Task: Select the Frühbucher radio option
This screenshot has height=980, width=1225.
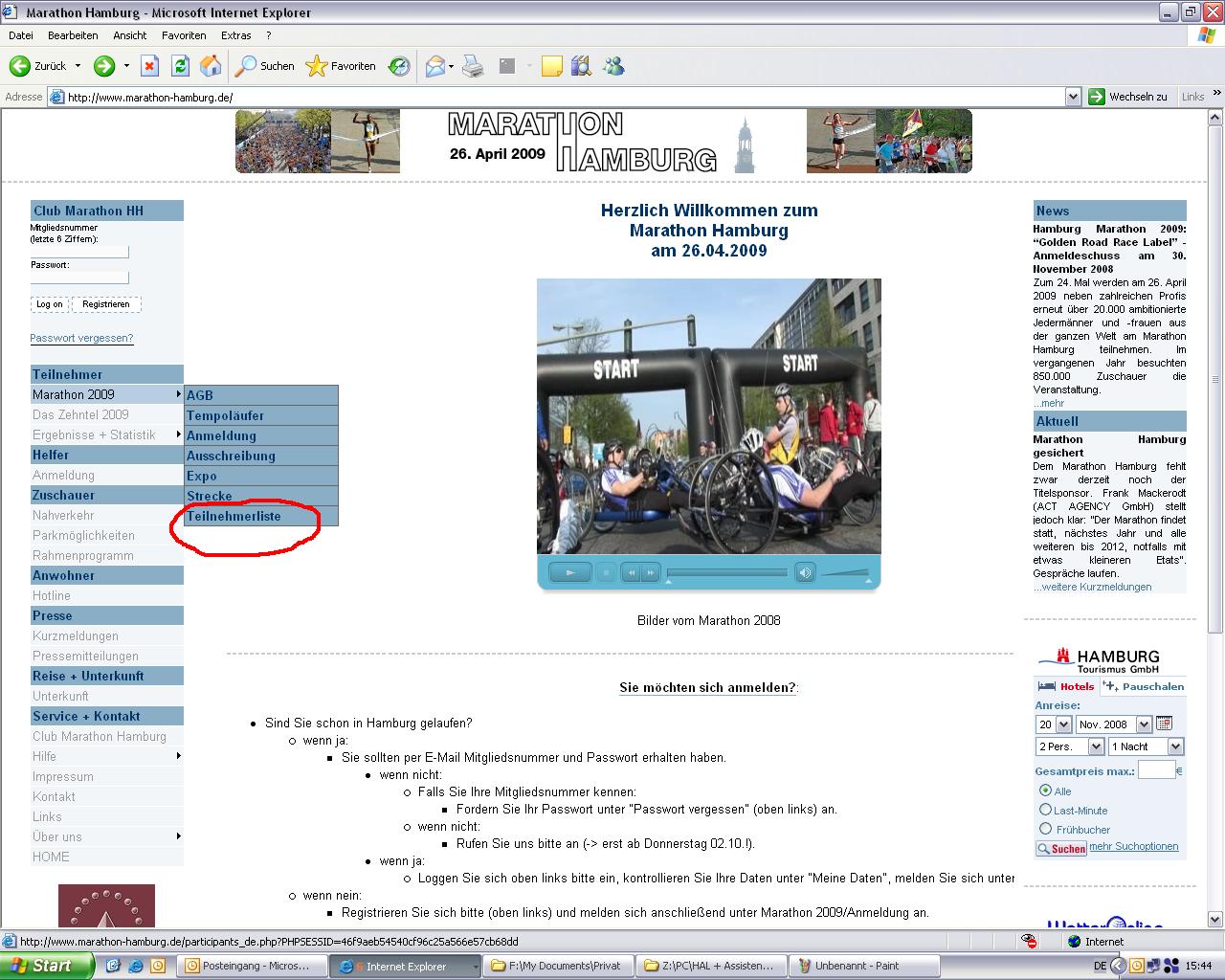Action: pyautogui.click(x=1045, y=829)
